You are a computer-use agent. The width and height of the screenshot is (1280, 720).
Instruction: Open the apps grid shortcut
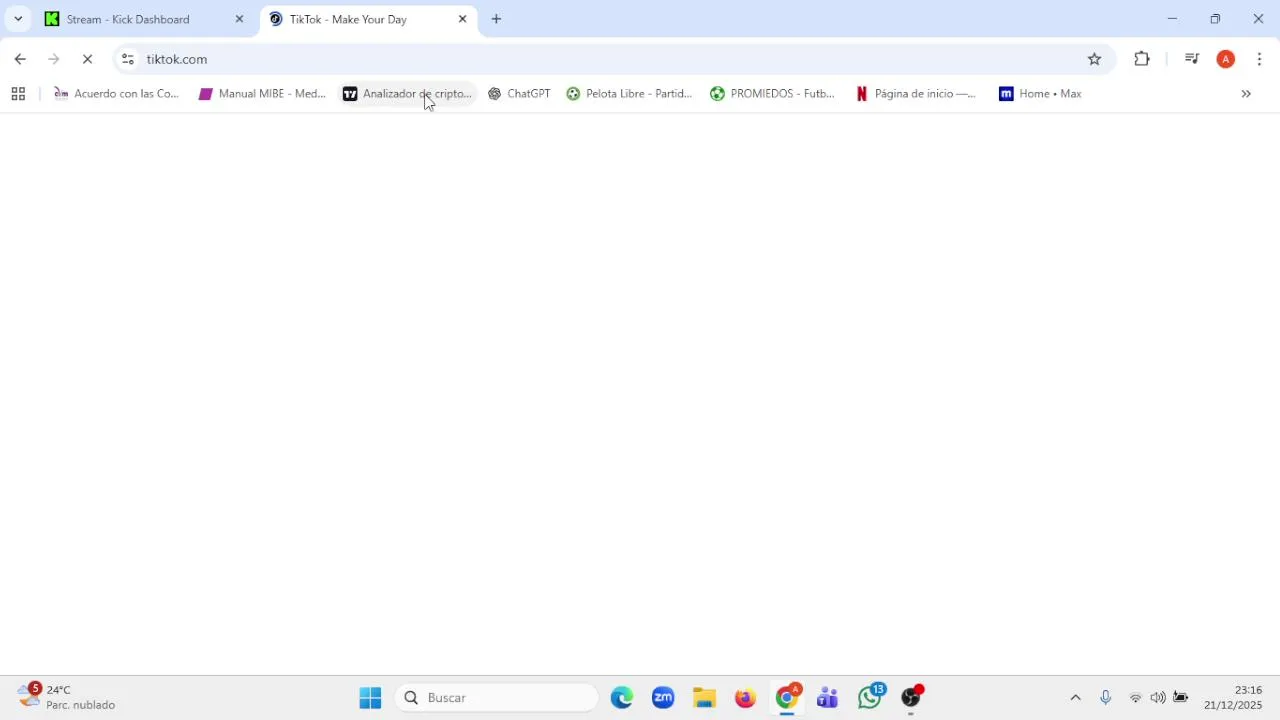(18, 94)
